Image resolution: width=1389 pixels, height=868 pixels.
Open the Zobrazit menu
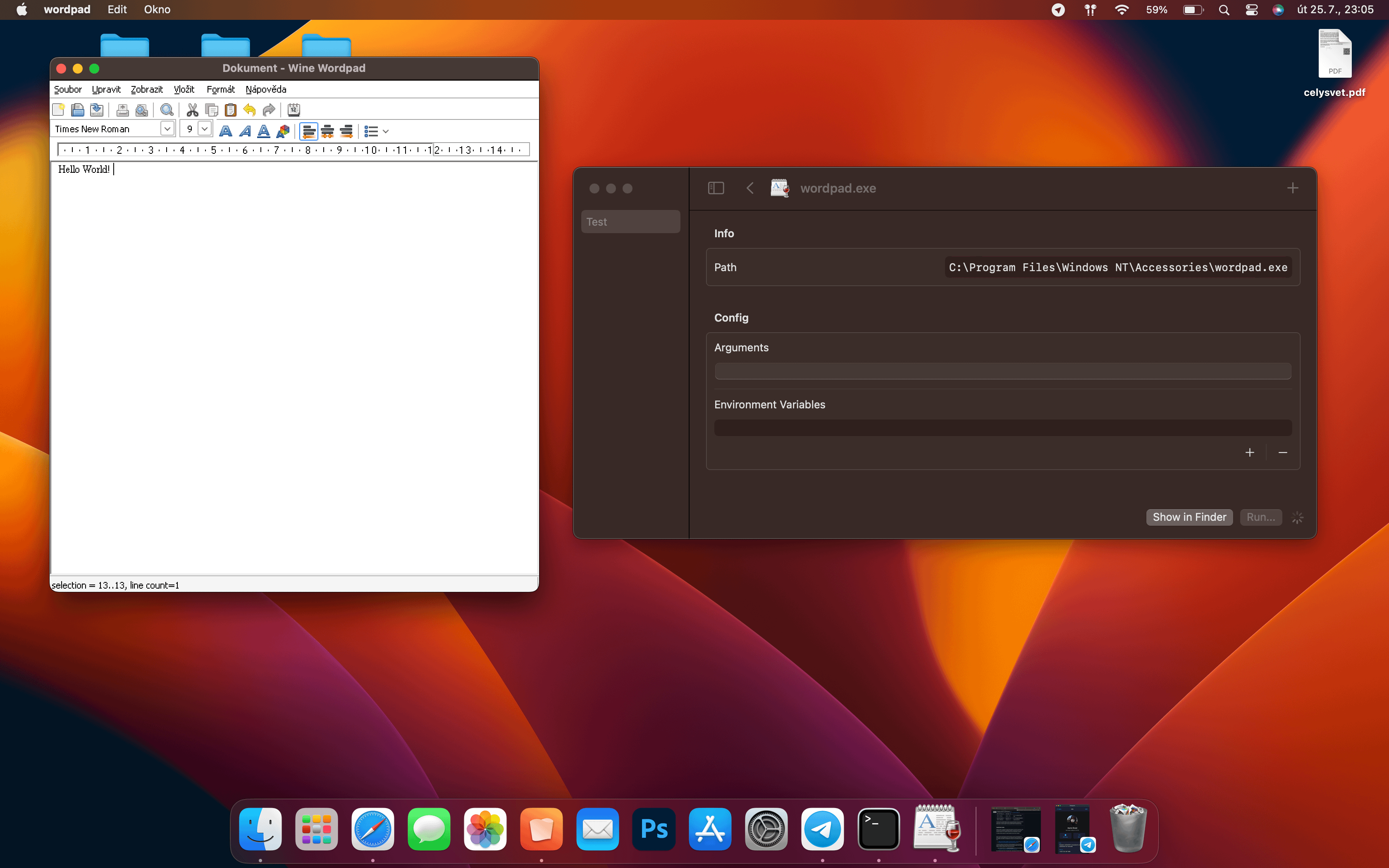coord(147,89)
